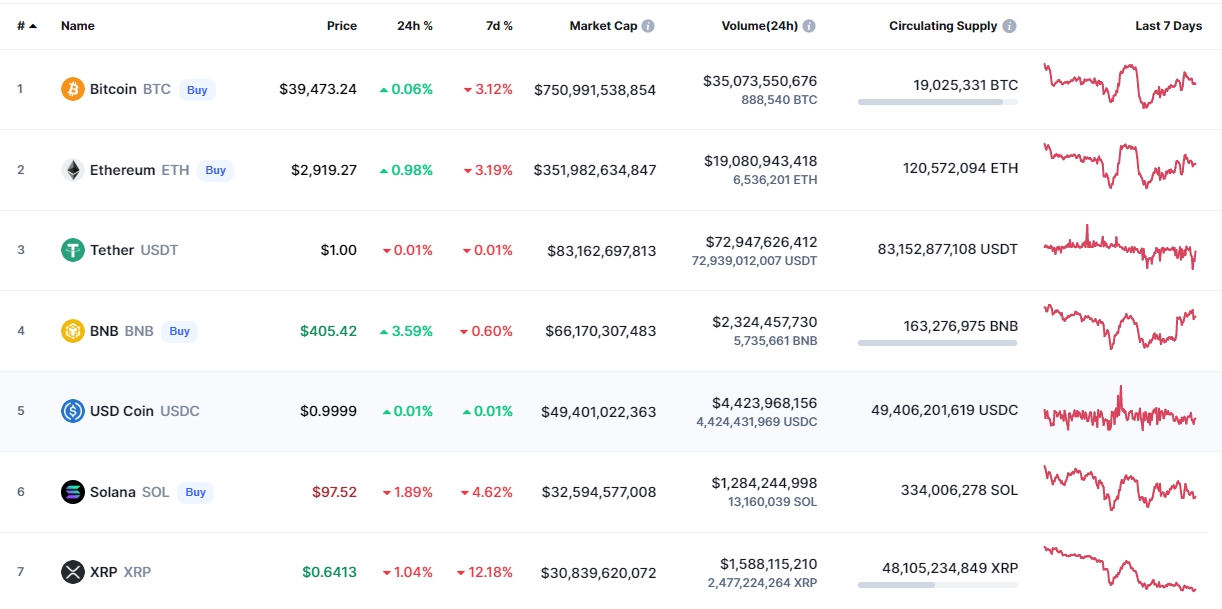Open Ethereum's last 7 days sparkline chart
The image size is (1222, 609).
pyautogui.click(x=1120, y=165)
